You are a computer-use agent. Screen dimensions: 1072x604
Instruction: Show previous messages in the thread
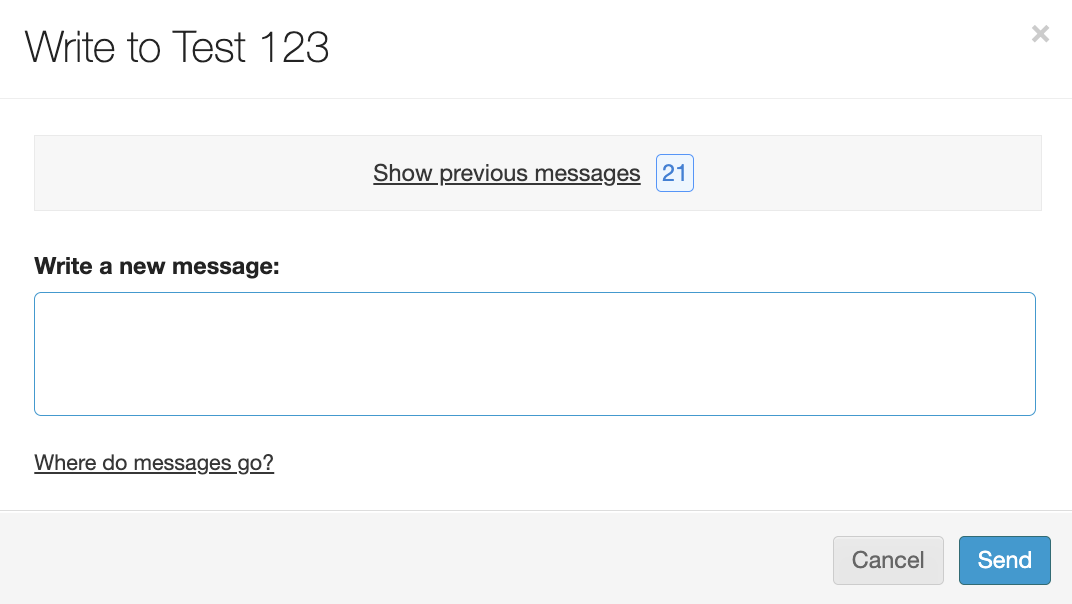pyautogui.click(x=506, y=173)
